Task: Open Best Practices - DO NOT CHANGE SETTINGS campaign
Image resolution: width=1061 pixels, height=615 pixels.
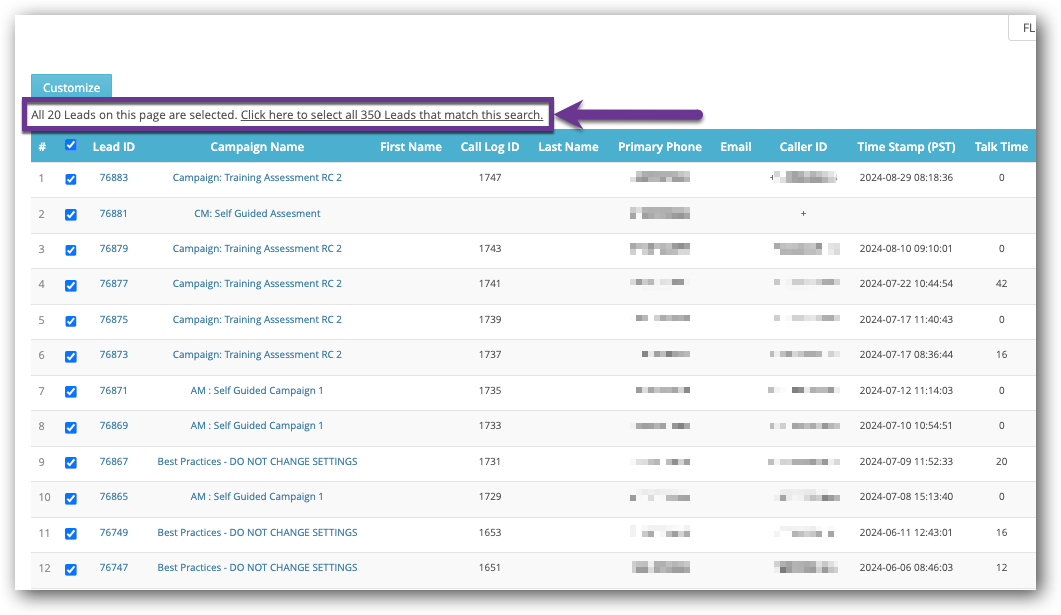Action: point(256,461)
